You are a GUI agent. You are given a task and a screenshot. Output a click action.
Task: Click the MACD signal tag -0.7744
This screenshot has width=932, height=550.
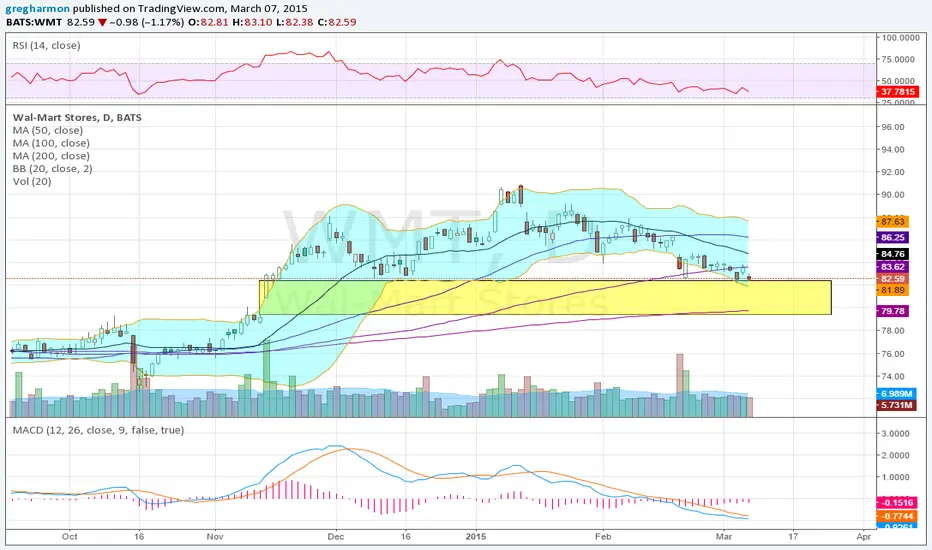[x=898, y=516]
